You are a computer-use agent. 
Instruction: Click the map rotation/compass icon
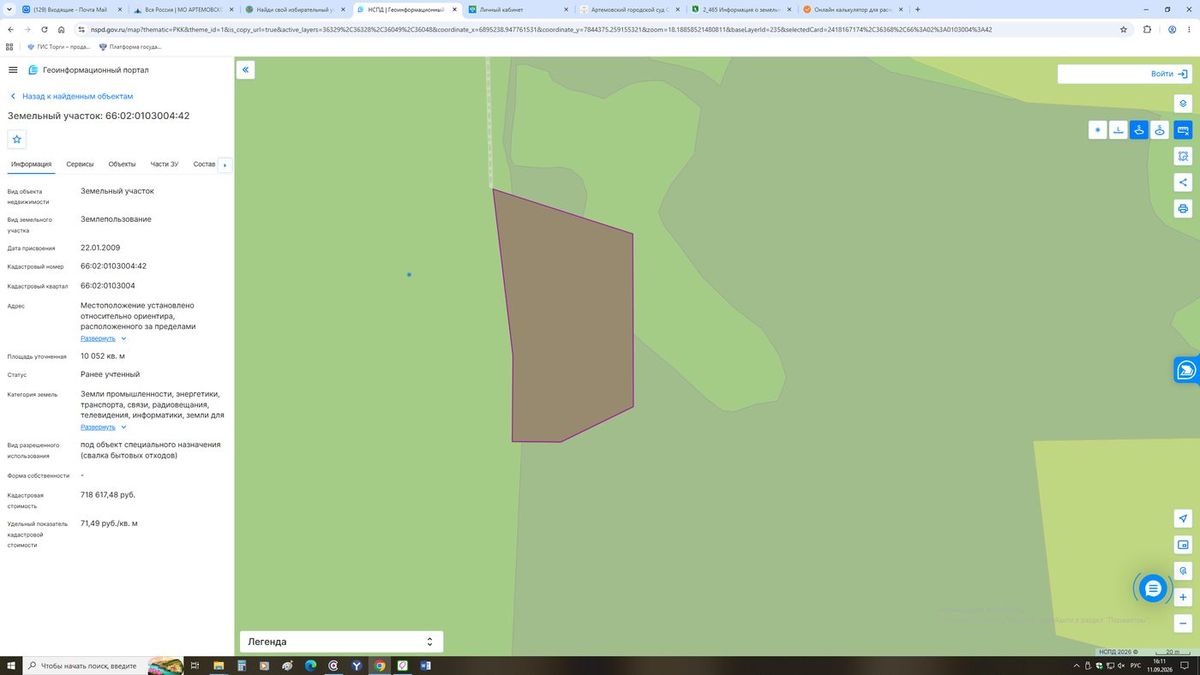[1183, 571]
